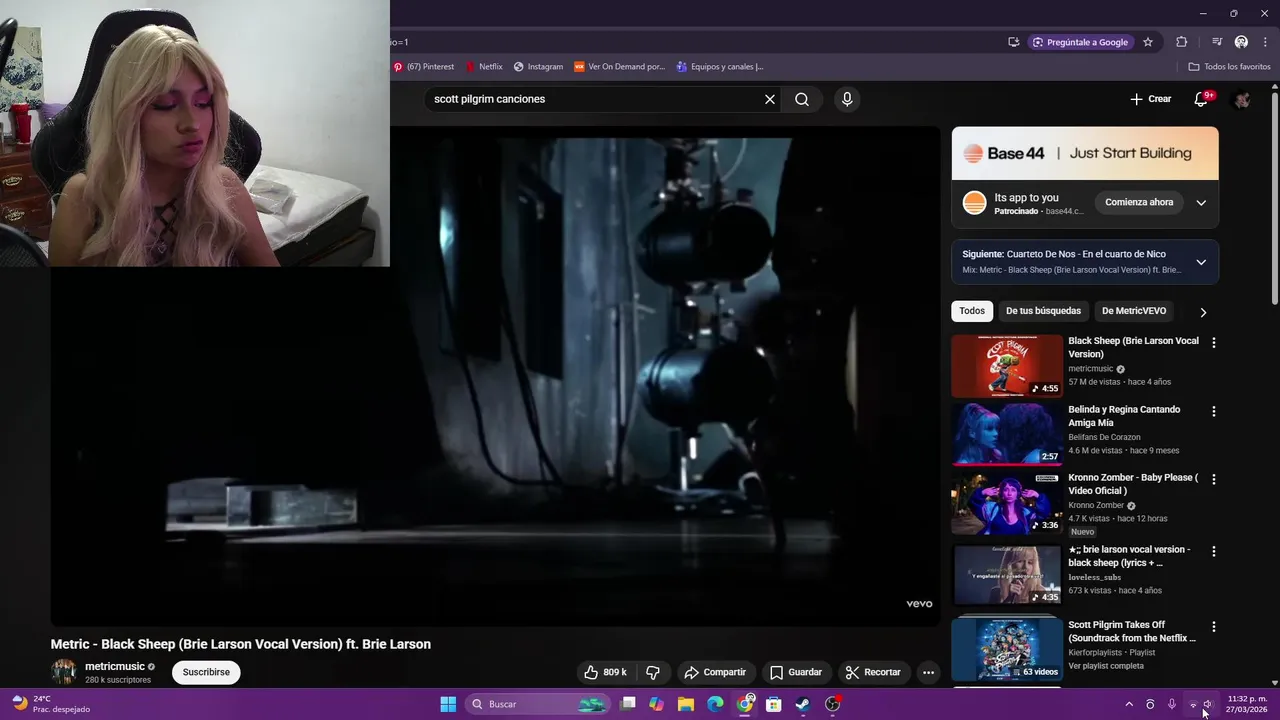Show hidden system tray icons chevron
Viewport: 1280px width, 720px height.
[1129, 704]
